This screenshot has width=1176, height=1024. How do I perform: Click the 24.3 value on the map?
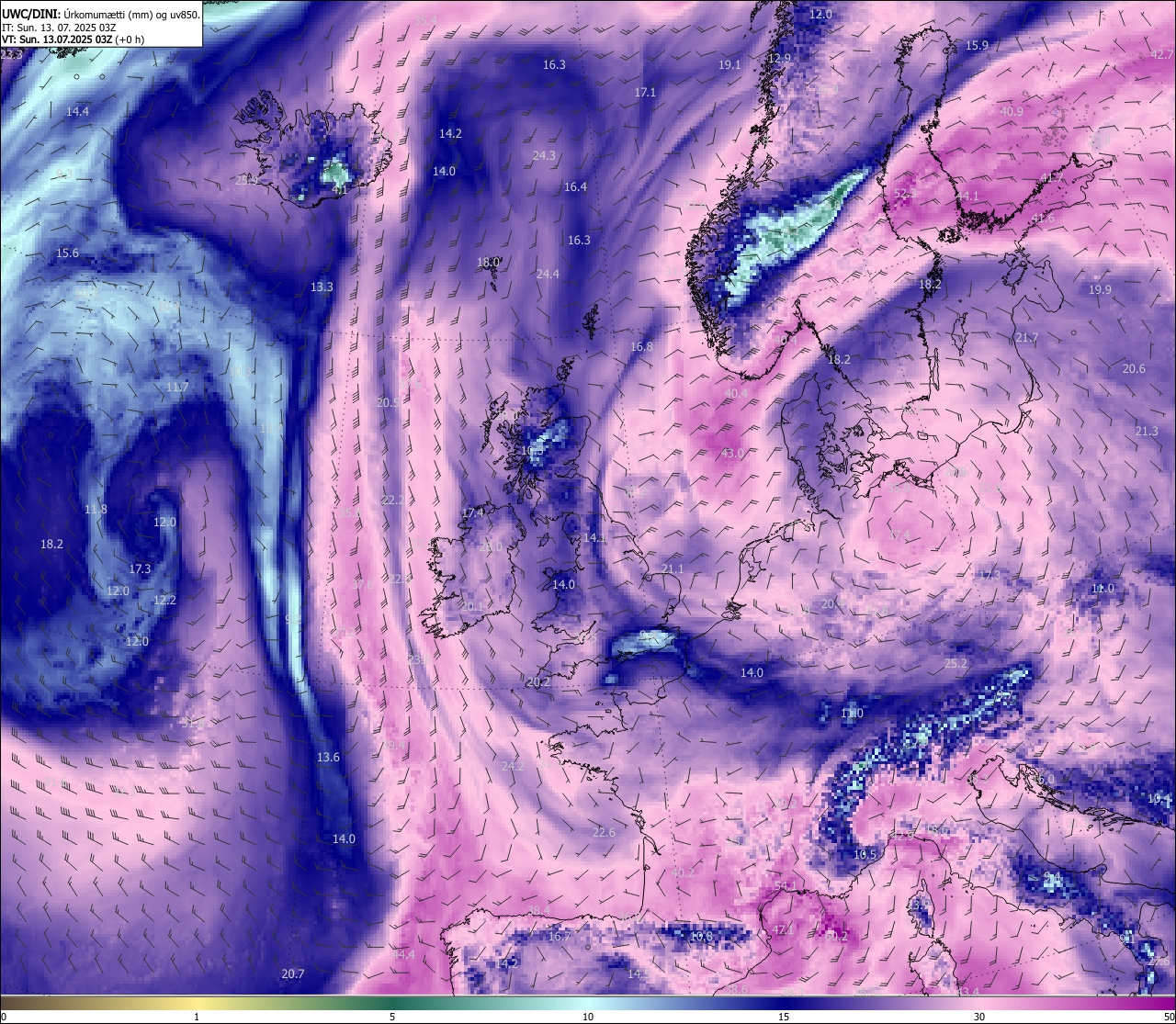click(544, 155)
